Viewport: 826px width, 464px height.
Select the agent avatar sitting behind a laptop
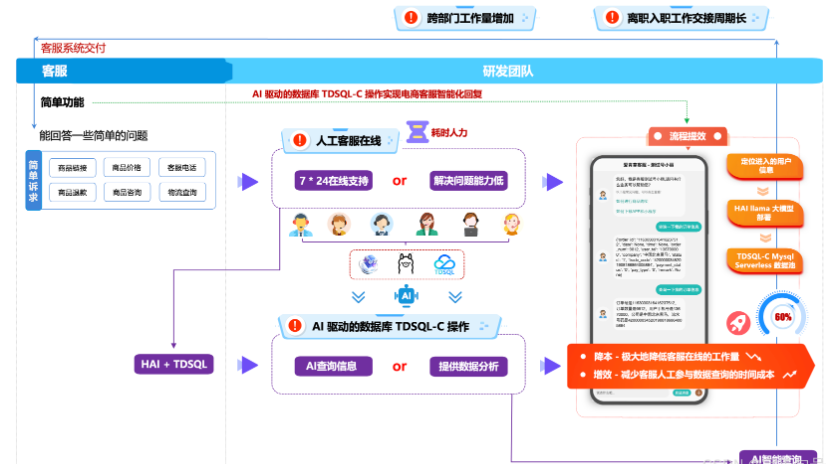[x=470, y=225]
